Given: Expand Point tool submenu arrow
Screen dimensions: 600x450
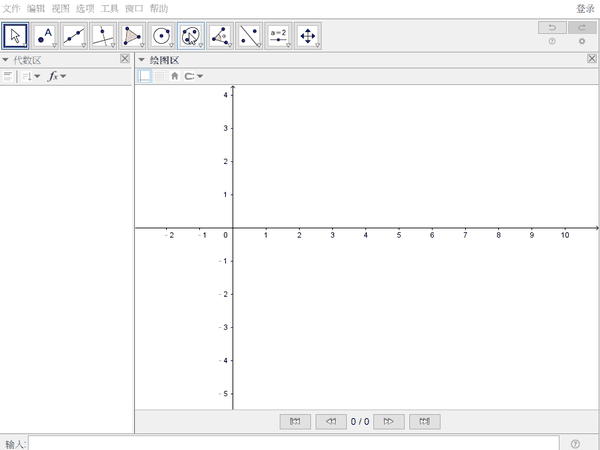Looking at the screenshot, I should click(54, 46).
